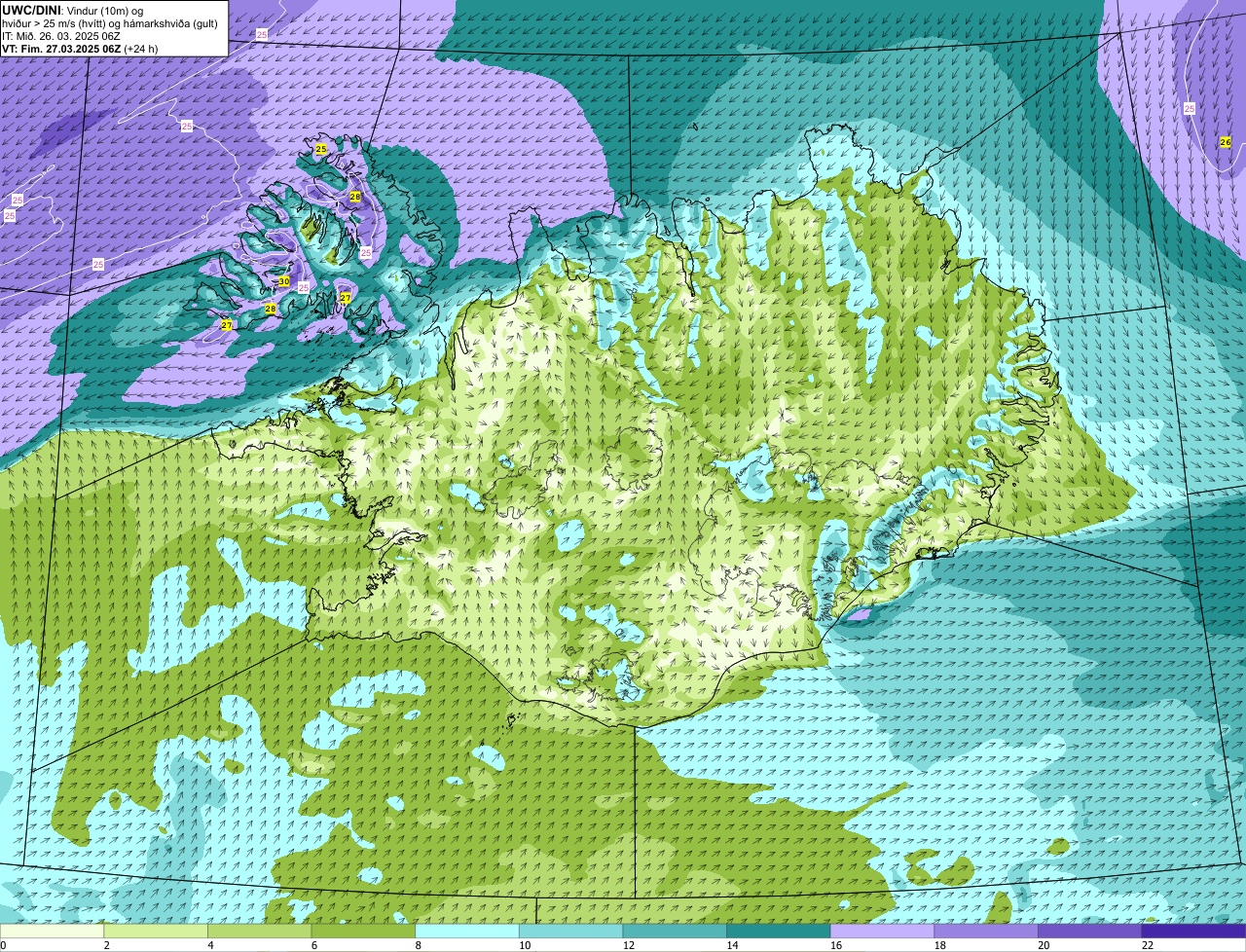The image size is (1246, 952).
Task: Pick the 14–16 m/s dark teal legend color
Action: 779,931
